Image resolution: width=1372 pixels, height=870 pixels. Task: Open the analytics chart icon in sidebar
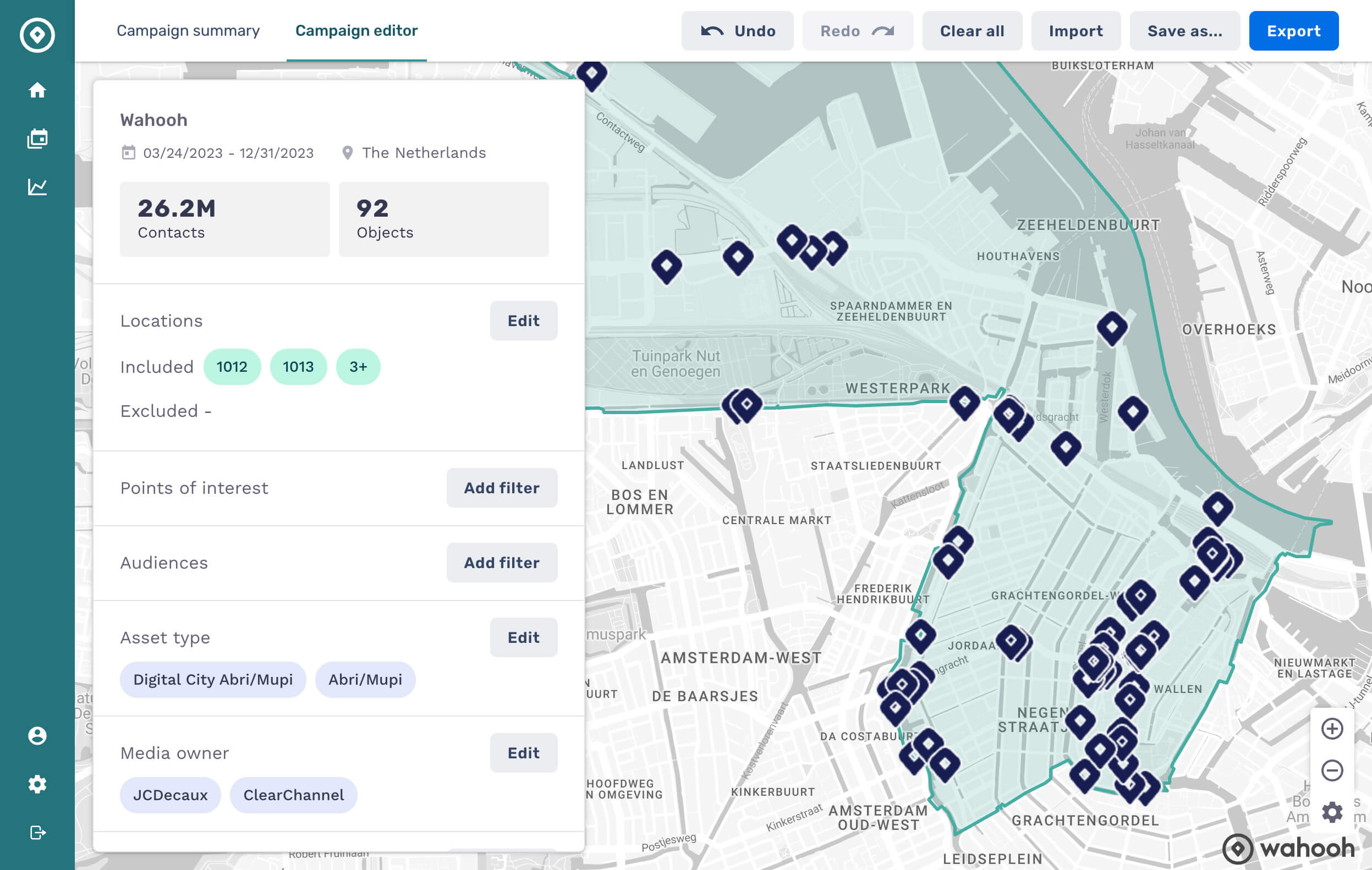tap(37, 187)
